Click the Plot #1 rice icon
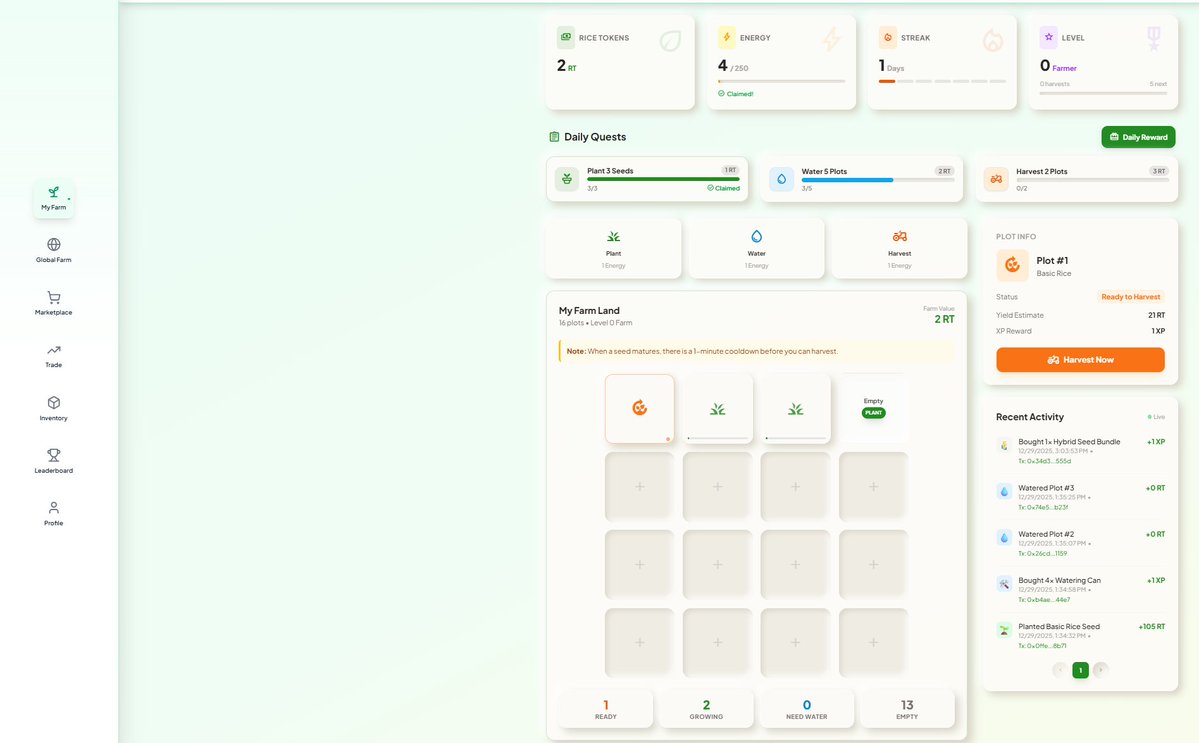The width and height of the screenshot is (1199, 743). (1012, 265)
